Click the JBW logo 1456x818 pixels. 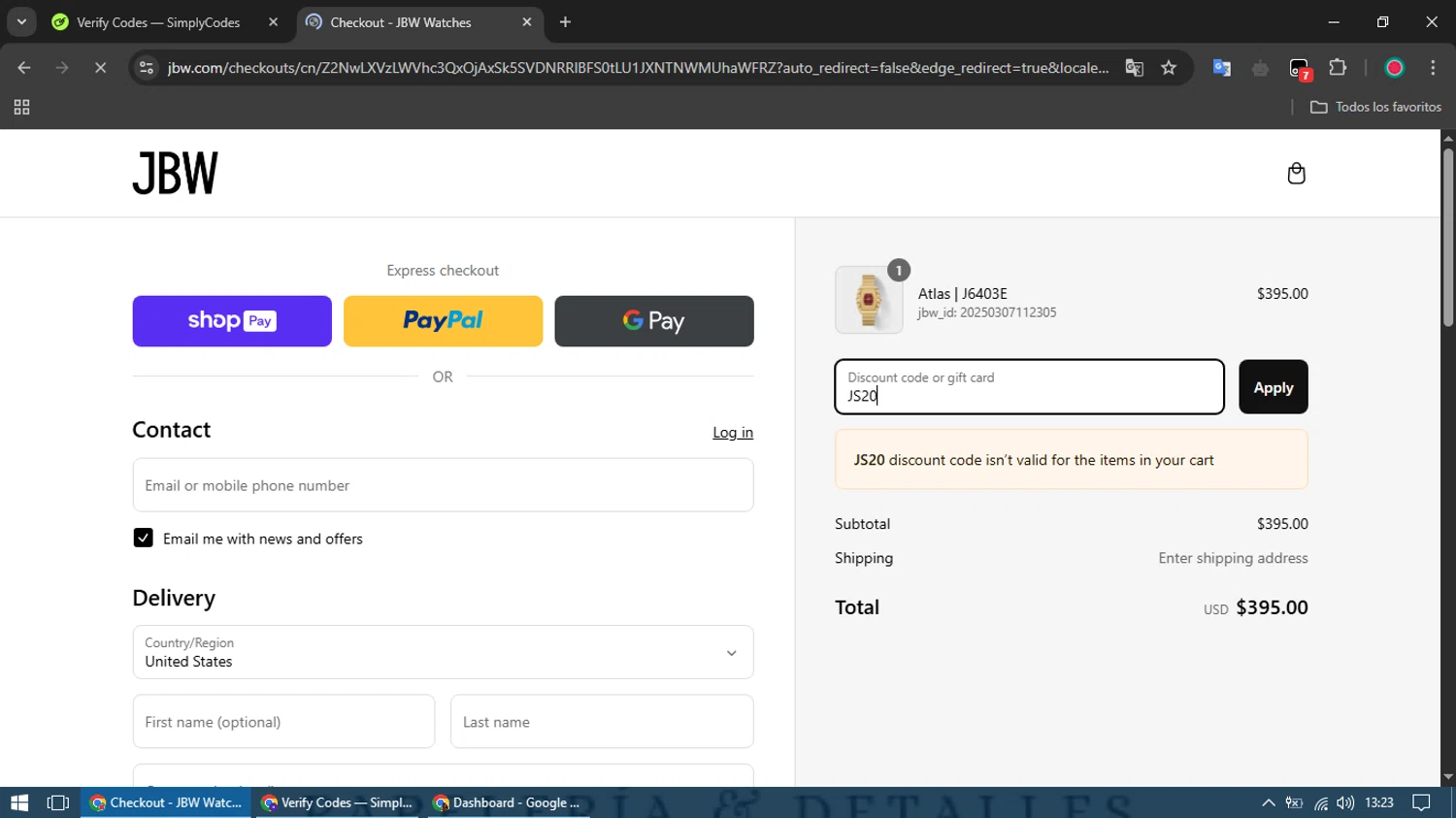[x=176, y=174]
